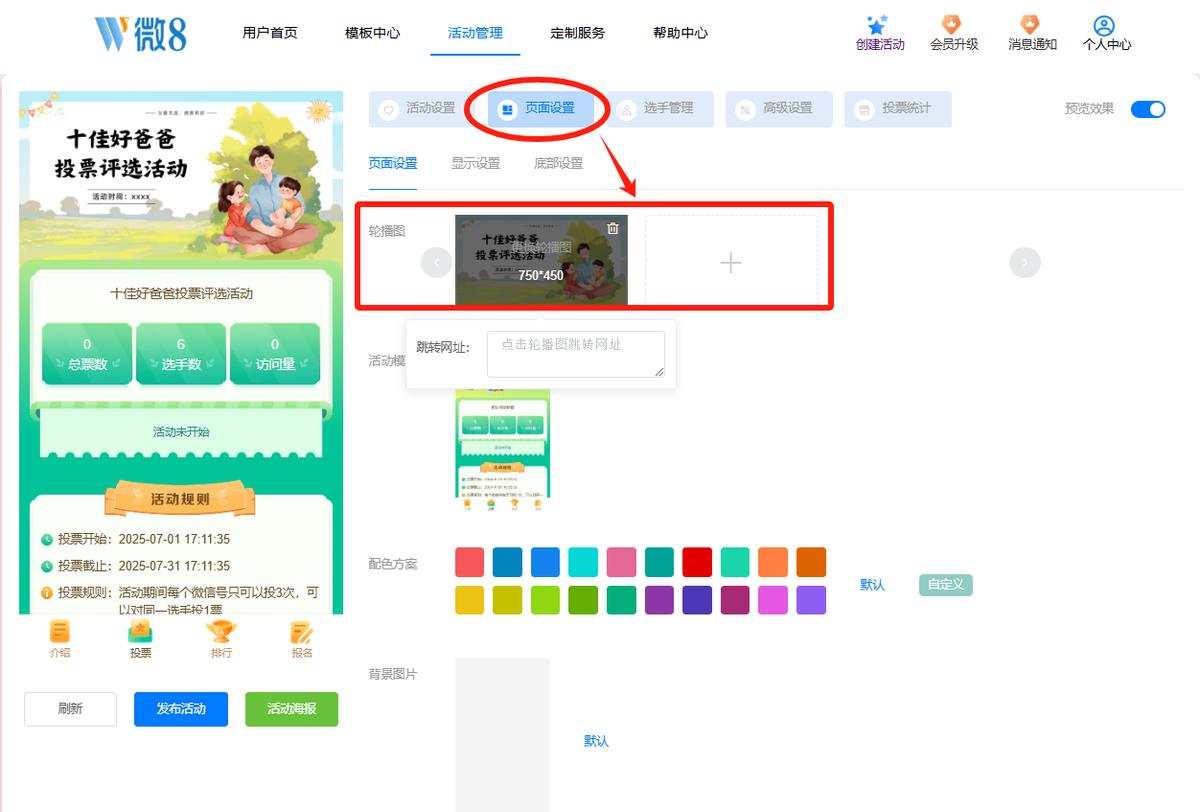Open 个人中心 profile icon

[1104, 25]
